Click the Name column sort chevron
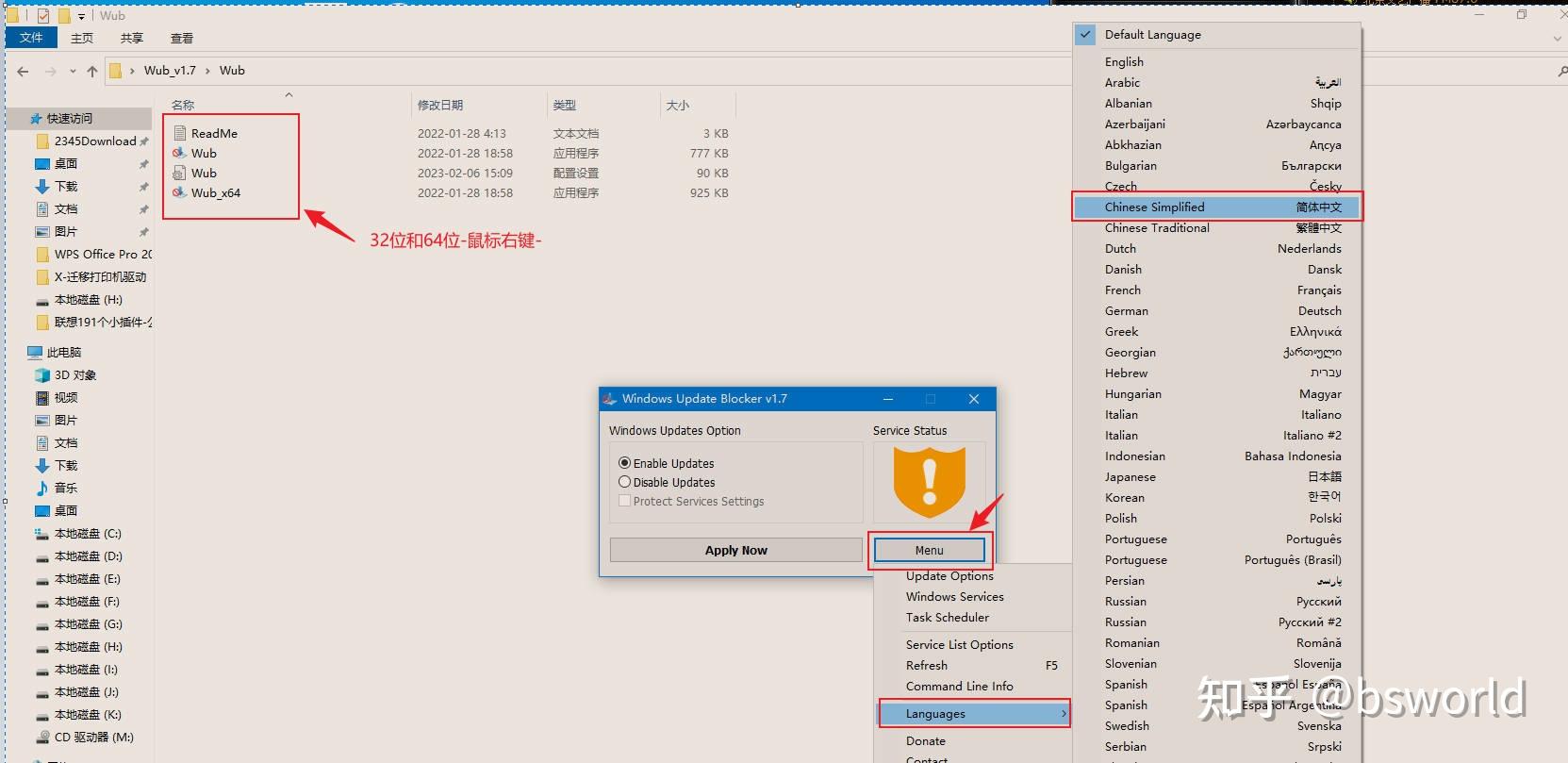Image resolution: width=1568 pixels, height=763 pixels. 289,94
